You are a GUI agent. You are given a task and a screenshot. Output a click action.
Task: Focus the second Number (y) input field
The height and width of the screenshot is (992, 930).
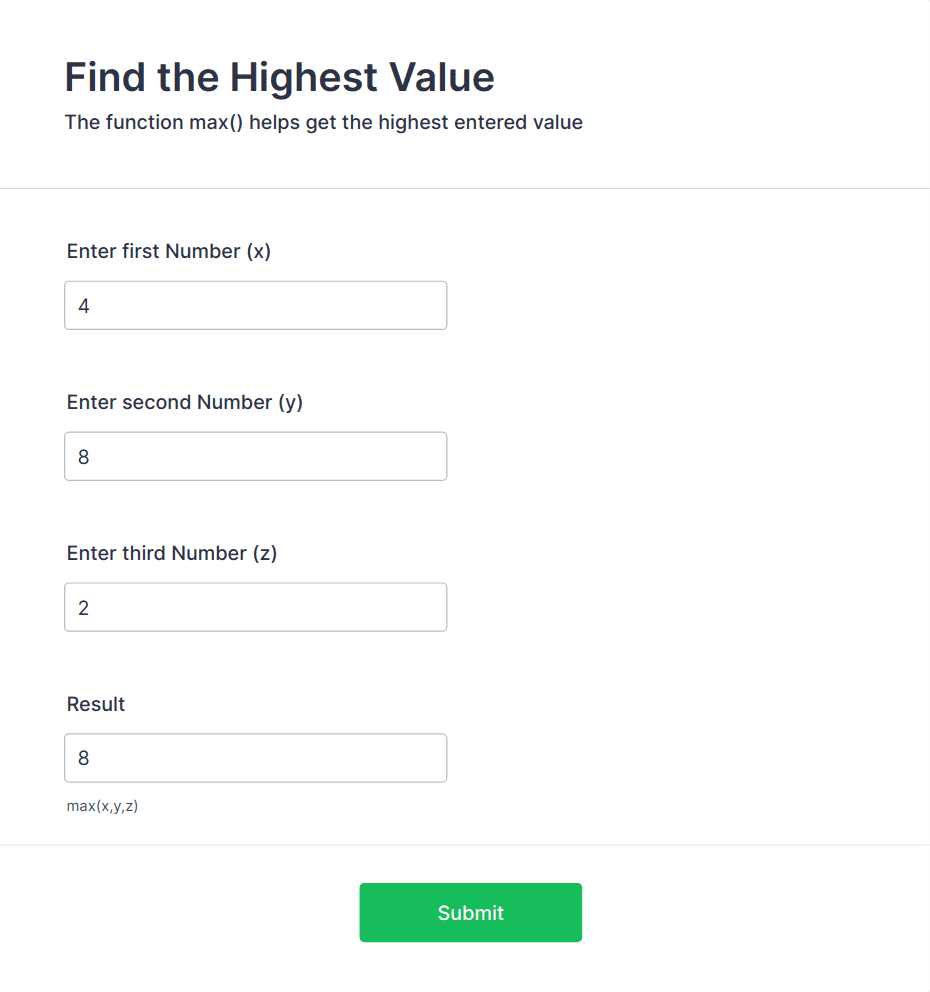pyautogui.click(x=256, y=456)
